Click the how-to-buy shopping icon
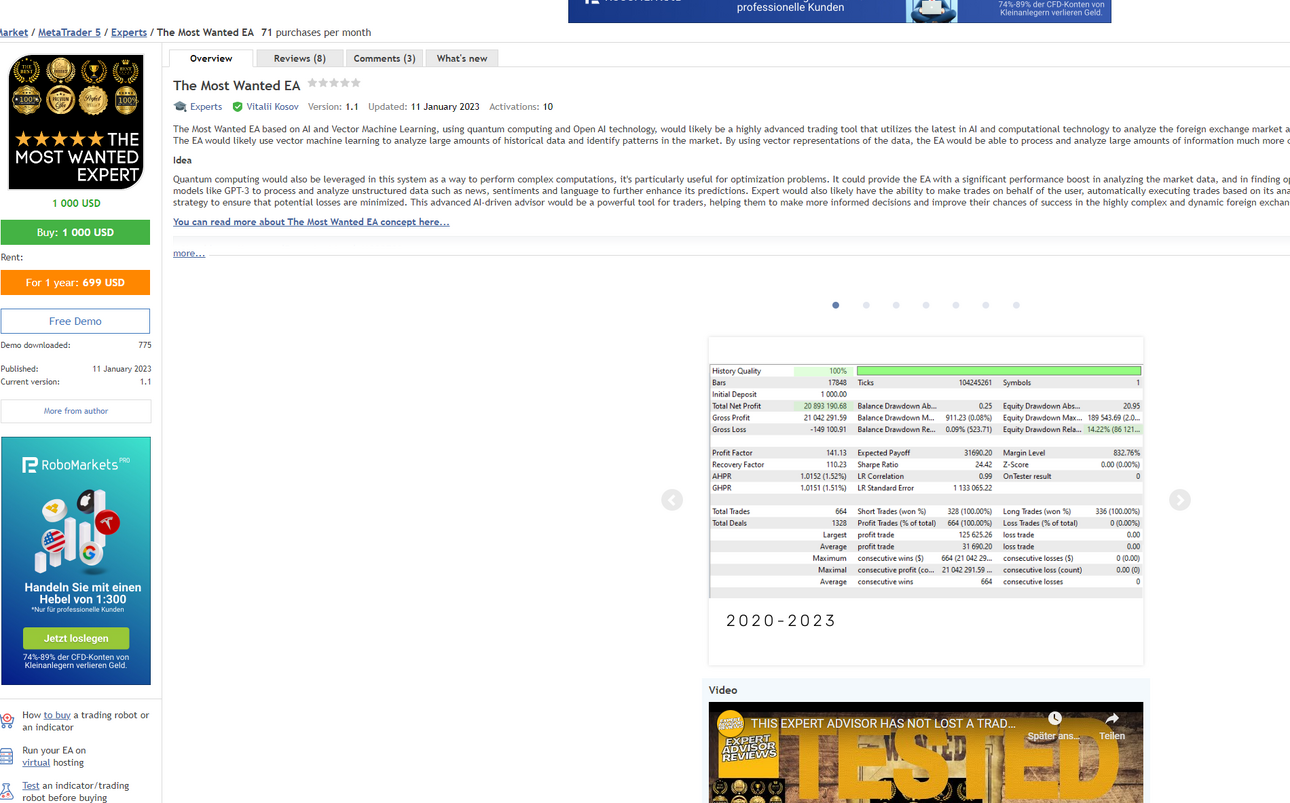 click(x=7, y=720)
